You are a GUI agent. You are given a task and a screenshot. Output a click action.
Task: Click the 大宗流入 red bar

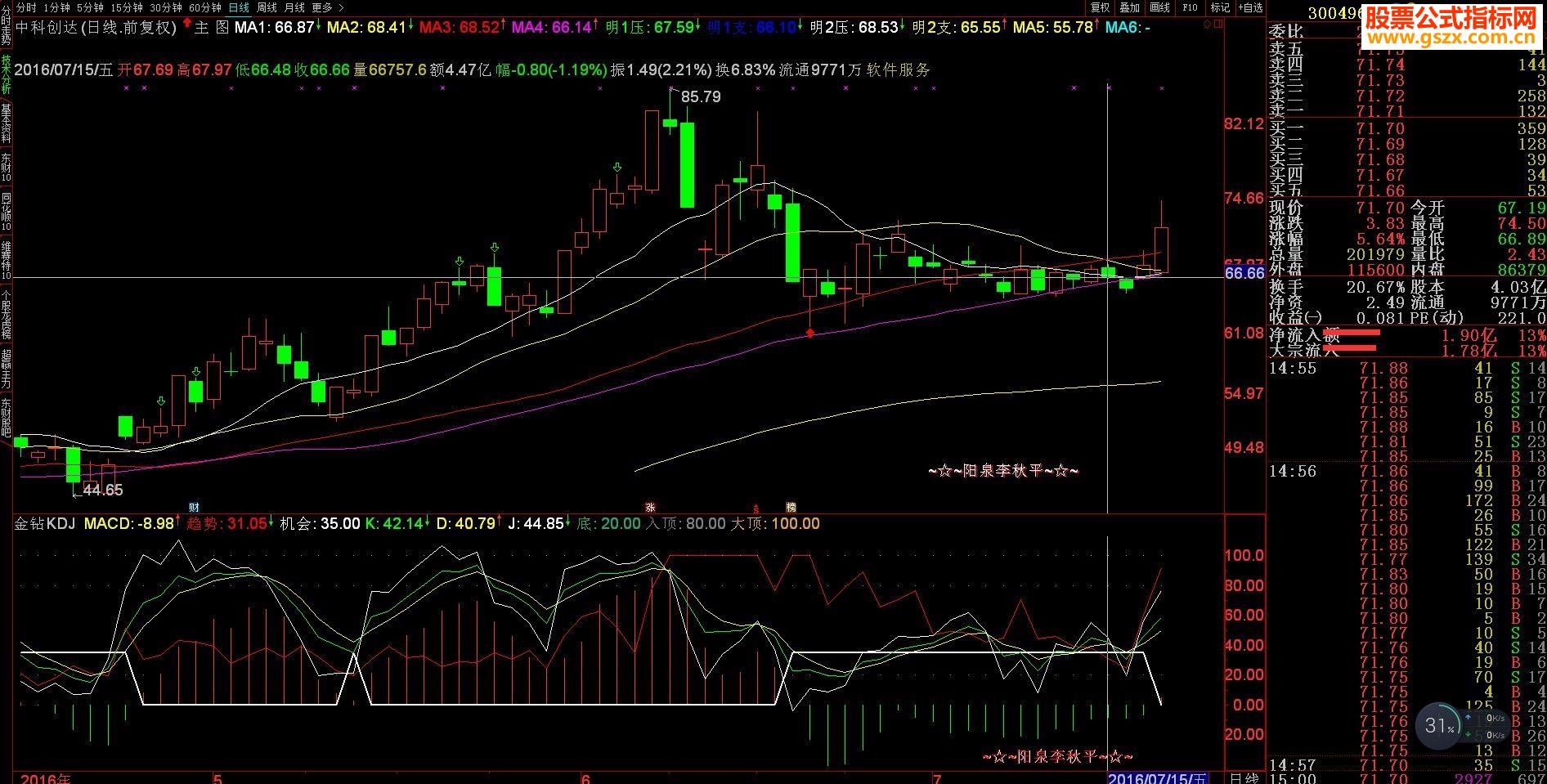(x=1352, y=348)
